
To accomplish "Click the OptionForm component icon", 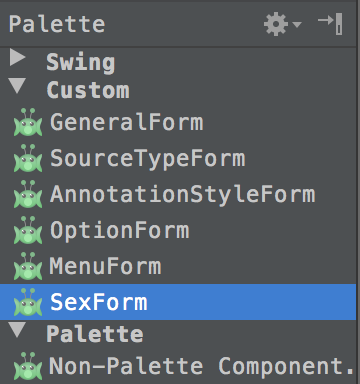I will click(28, 230).
